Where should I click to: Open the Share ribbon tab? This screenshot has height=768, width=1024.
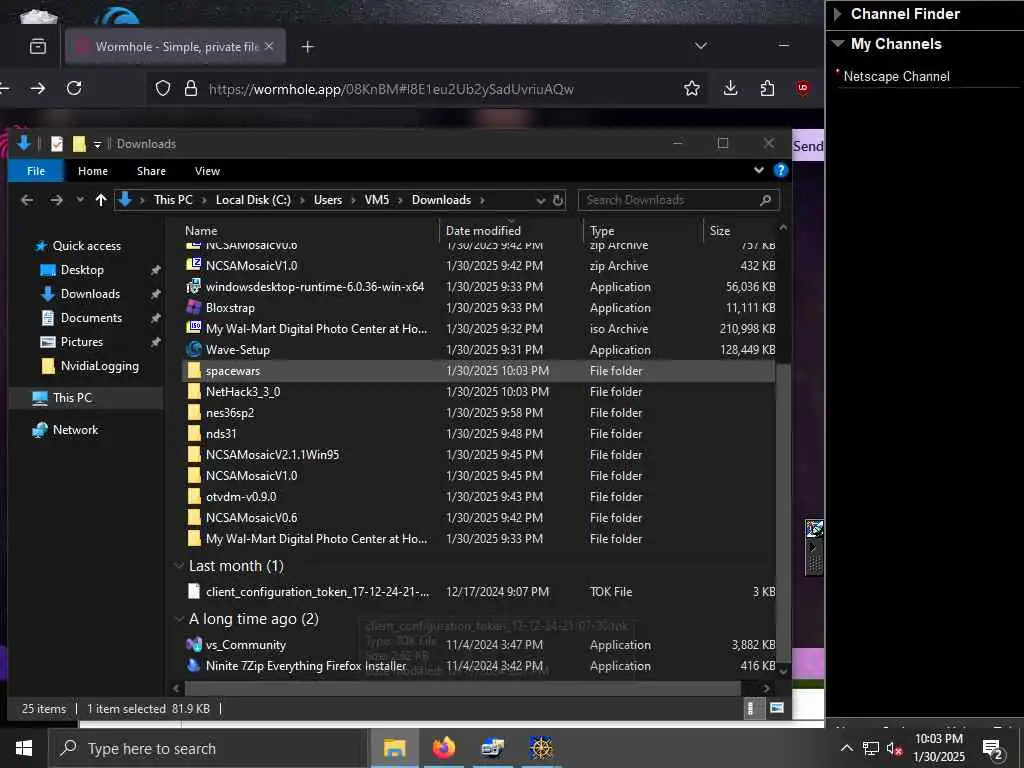151,171
